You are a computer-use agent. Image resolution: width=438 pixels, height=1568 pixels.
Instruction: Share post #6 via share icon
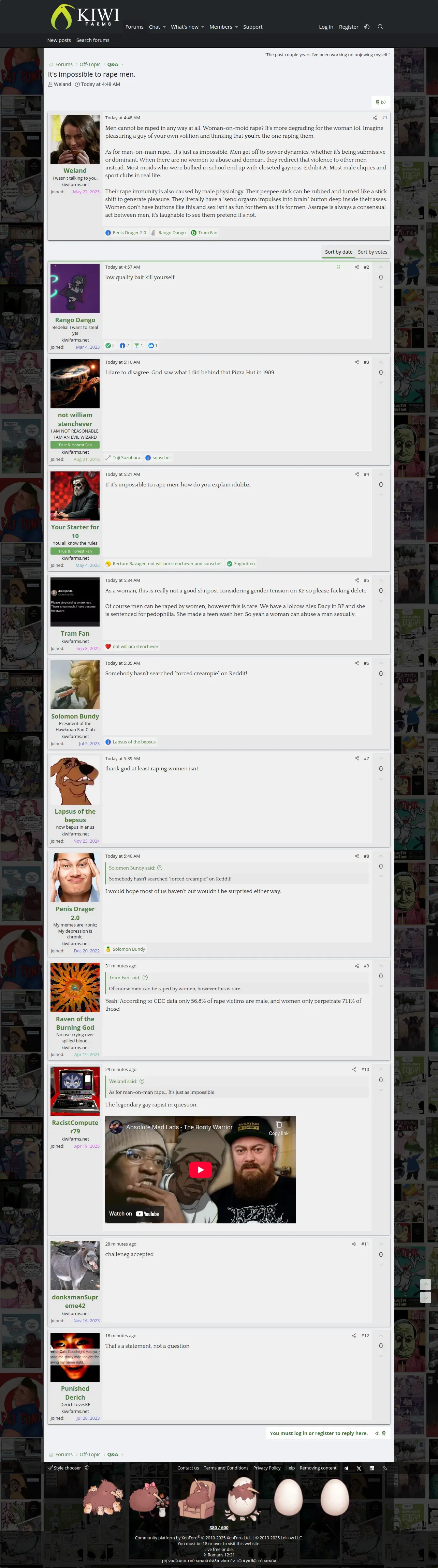[x=356, y=663]
